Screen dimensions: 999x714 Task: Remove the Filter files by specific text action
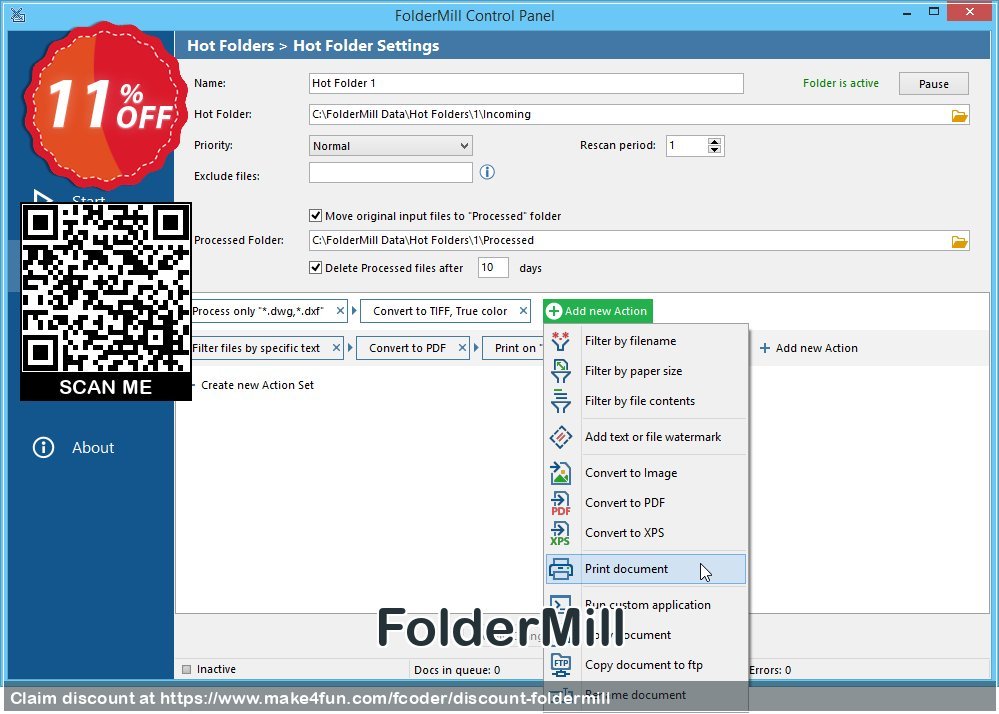336,348
